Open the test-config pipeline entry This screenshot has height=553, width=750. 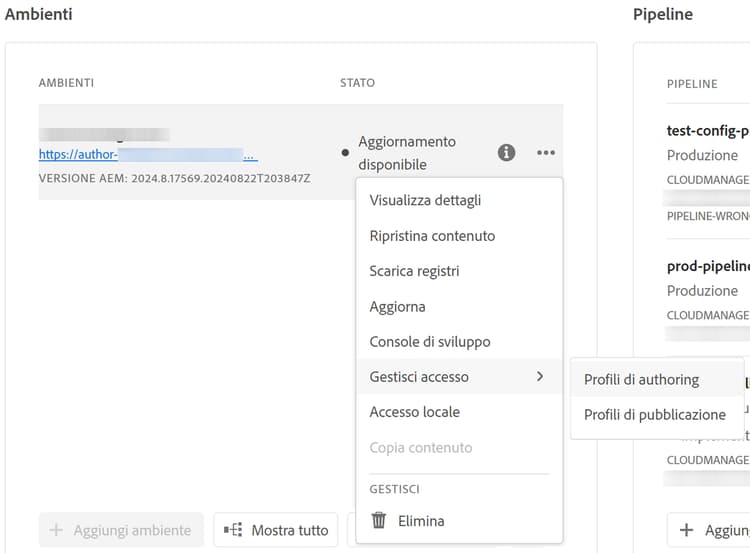tap(708, 131)
